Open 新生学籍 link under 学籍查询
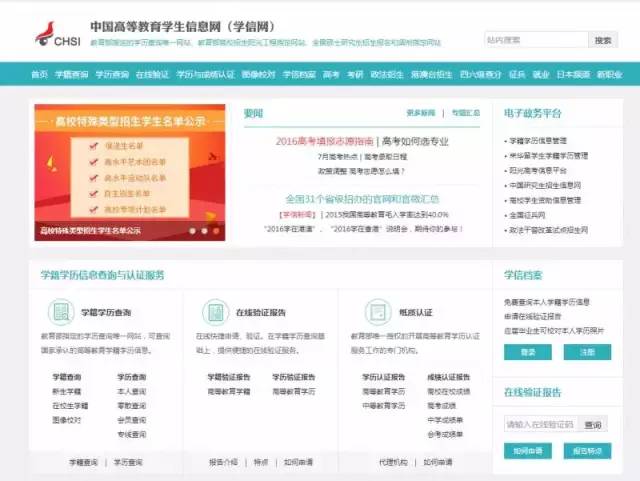The height and width of the screenshot is (481, 640). click(x=67, y=391)
